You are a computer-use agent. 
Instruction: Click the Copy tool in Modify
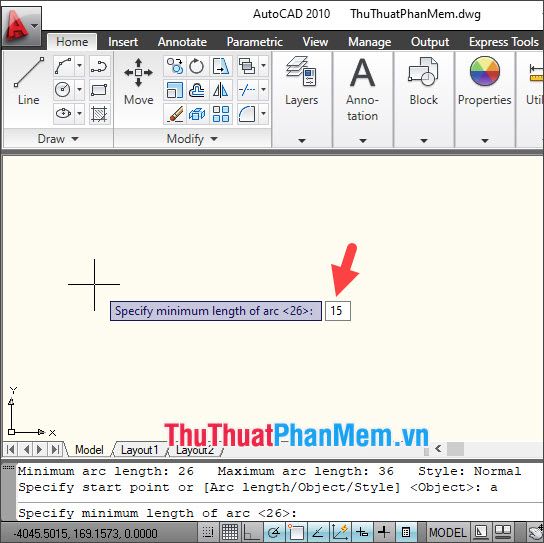point(175,66)
